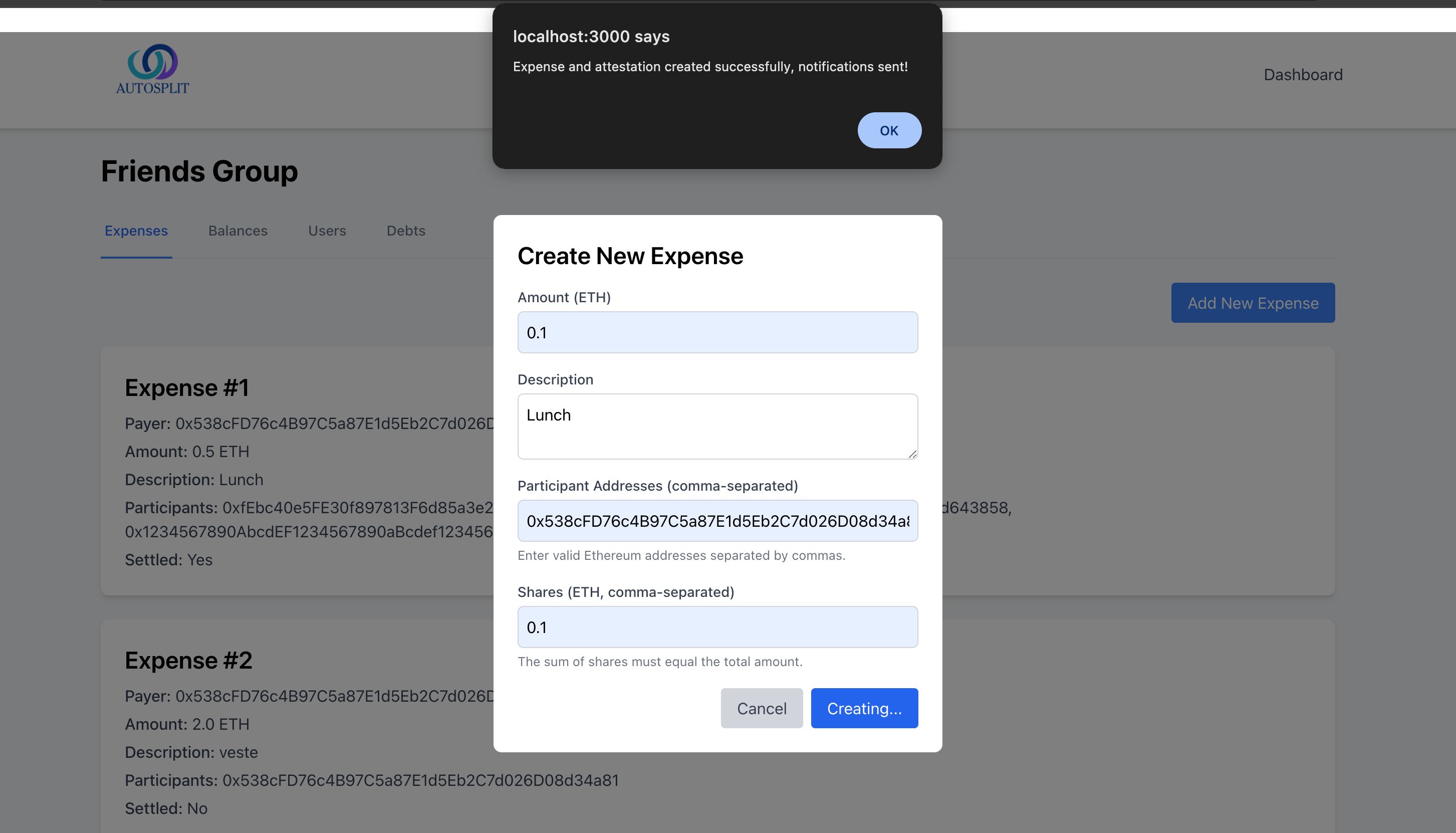Image resolution: width=1456 pixels, height=833 pixels.
Task: Click the Expense #1 heading
Action: tap(186, 388)
